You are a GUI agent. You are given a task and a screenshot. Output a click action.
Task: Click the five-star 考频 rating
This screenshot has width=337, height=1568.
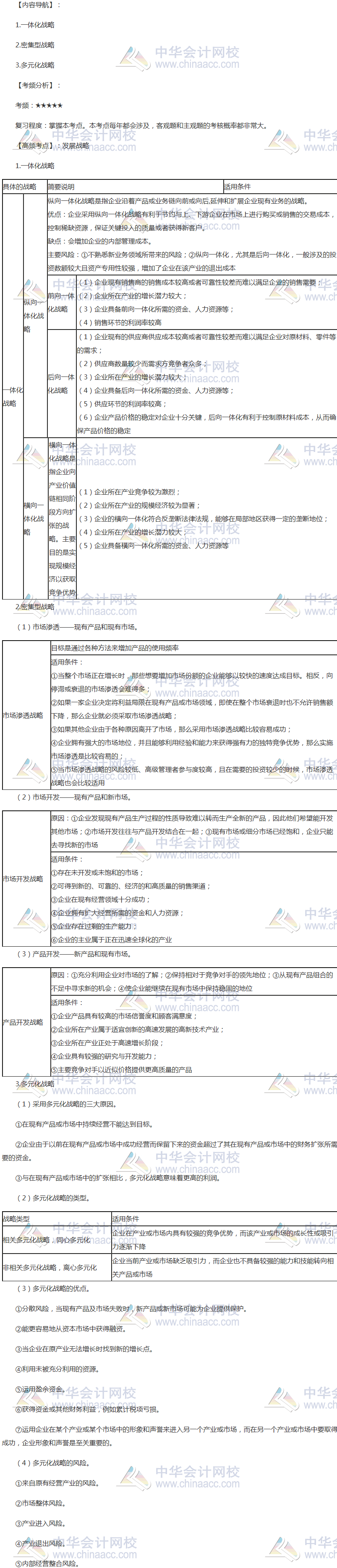pyautogui.click(x=49, y=105)
